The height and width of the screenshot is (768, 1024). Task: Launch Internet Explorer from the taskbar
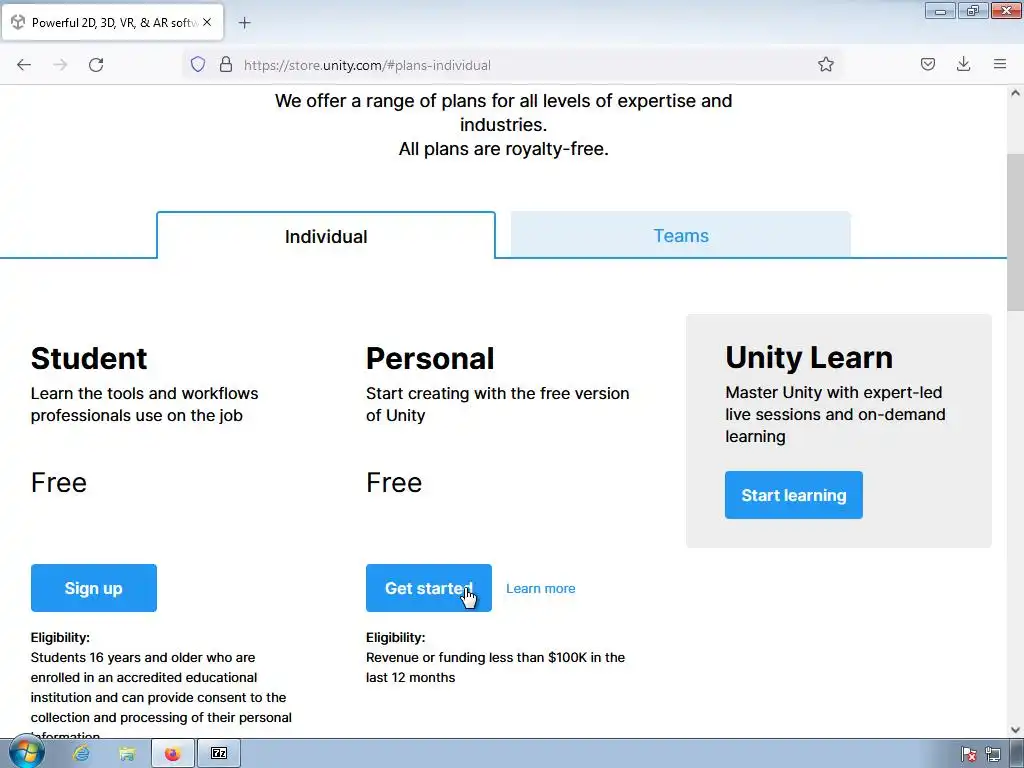pyautogui.click(x=81, y=754)
